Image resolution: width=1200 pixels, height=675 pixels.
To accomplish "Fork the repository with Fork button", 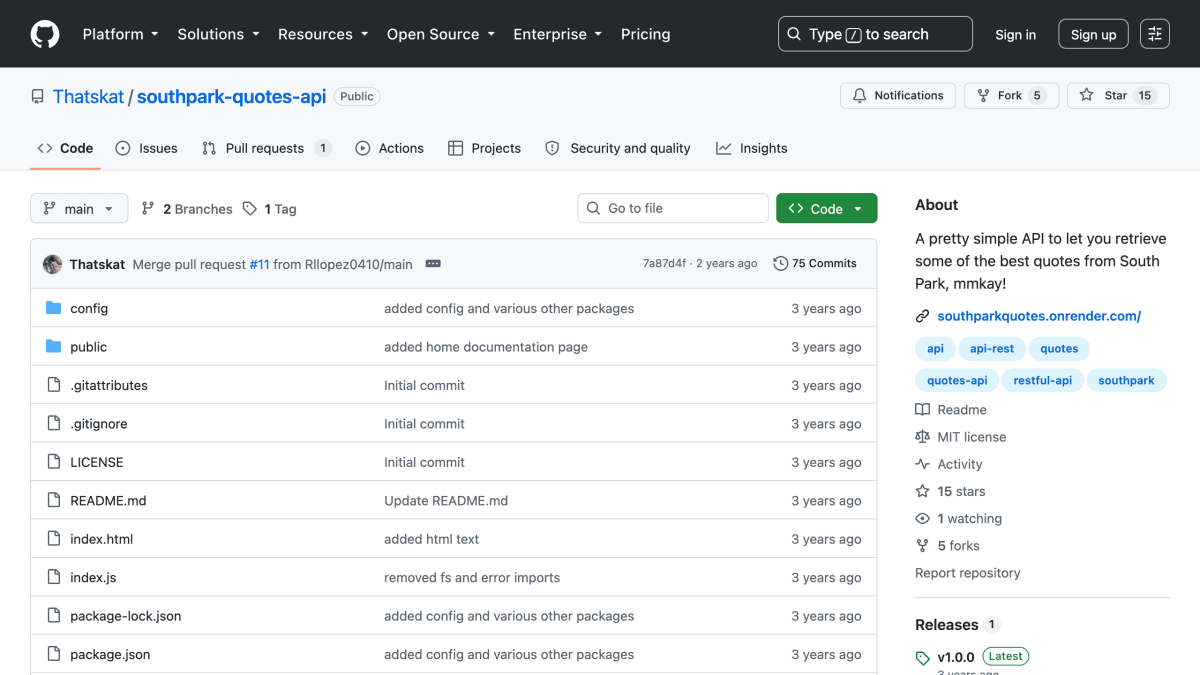I will coord(1011,96).
